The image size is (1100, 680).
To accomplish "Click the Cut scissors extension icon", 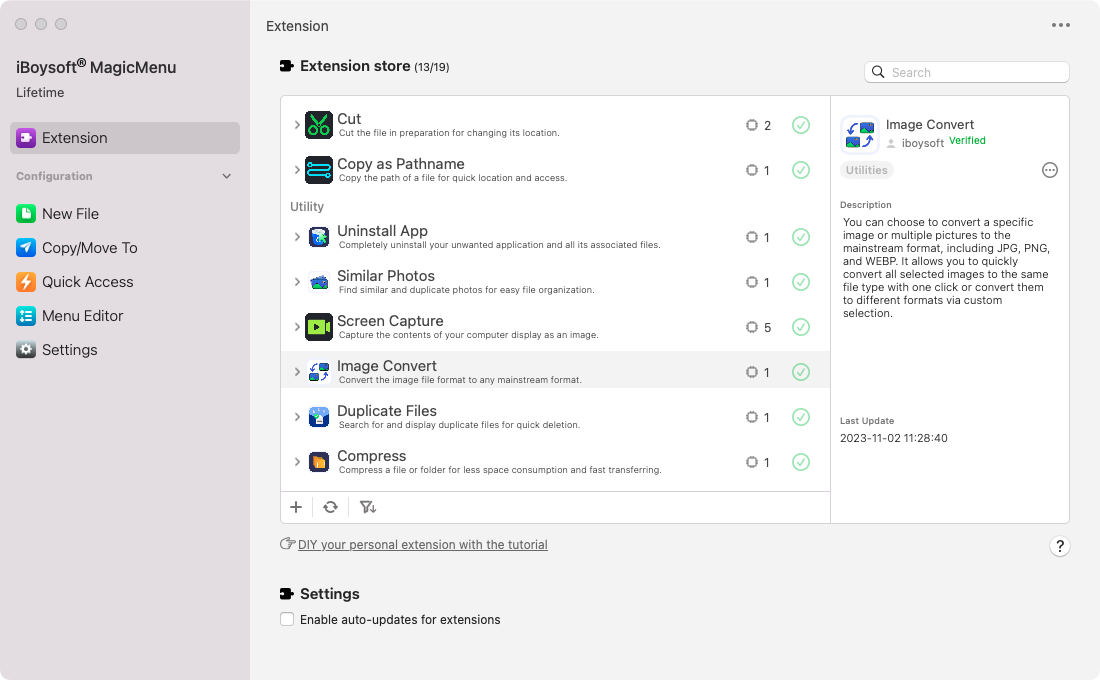I will tap(319, 125).
